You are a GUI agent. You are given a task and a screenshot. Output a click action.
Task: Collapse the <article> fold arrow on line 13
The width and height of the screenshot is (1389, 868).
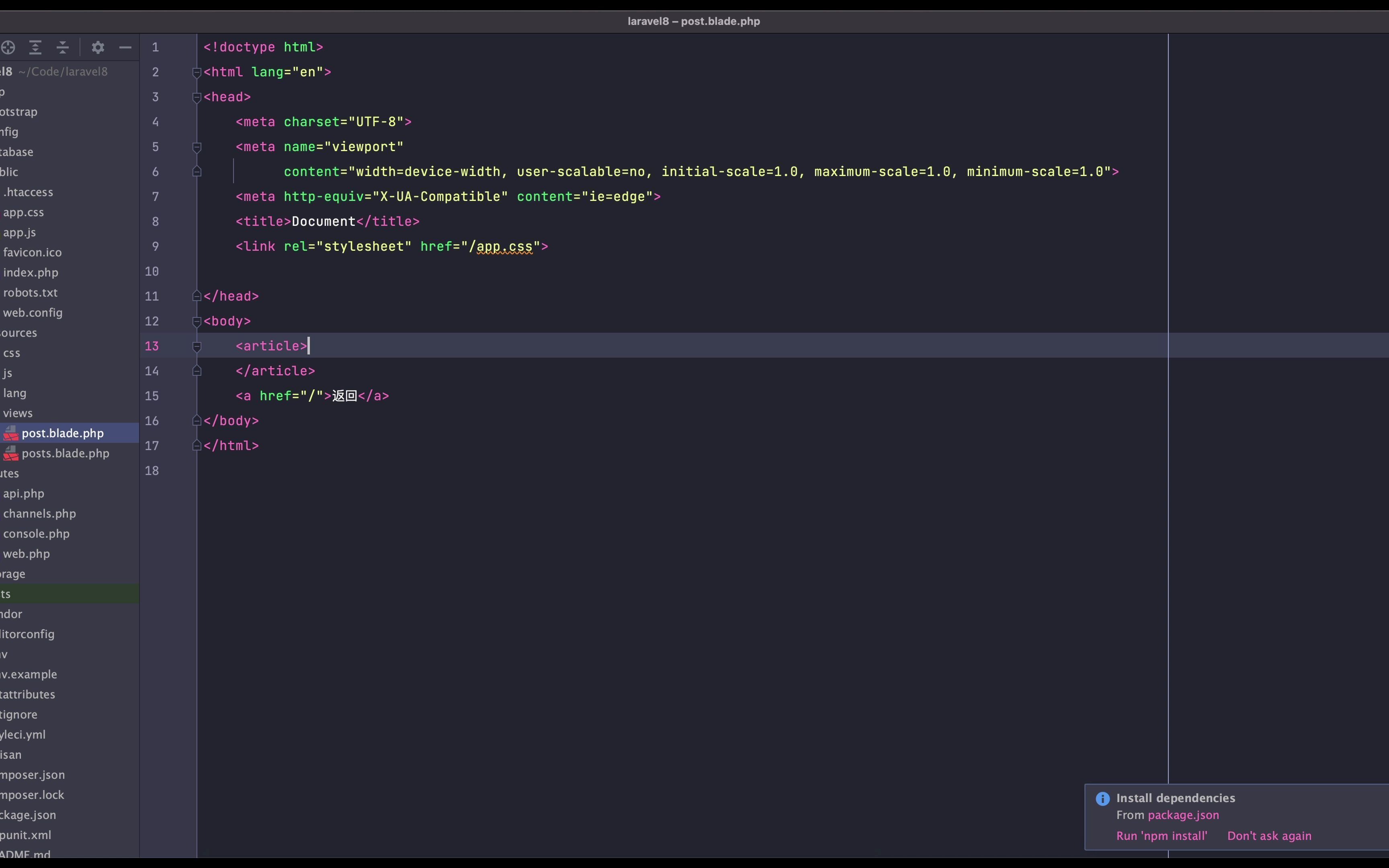[197, 346]
